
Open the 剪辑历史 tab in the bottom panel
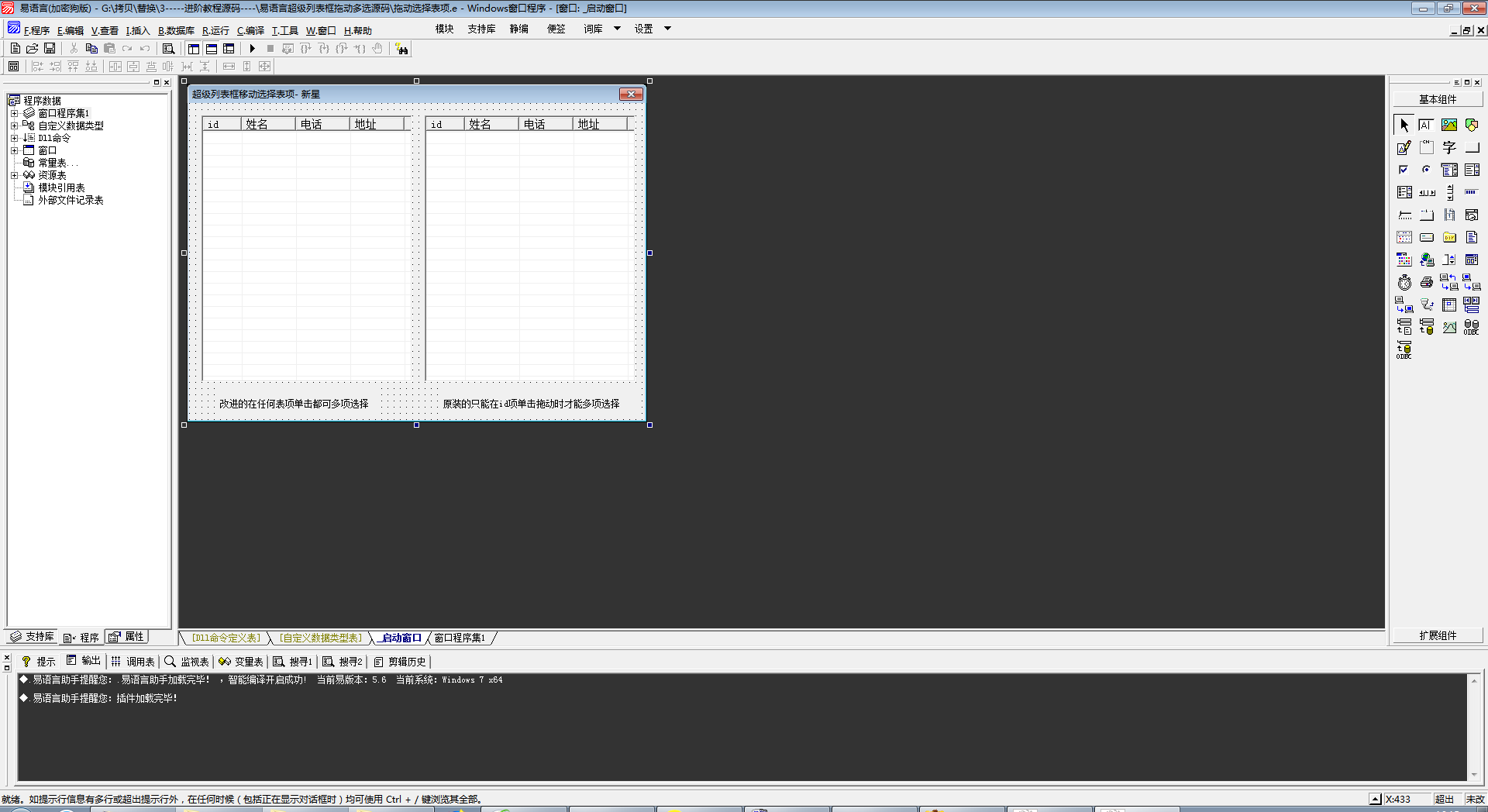tap(400, 662)
